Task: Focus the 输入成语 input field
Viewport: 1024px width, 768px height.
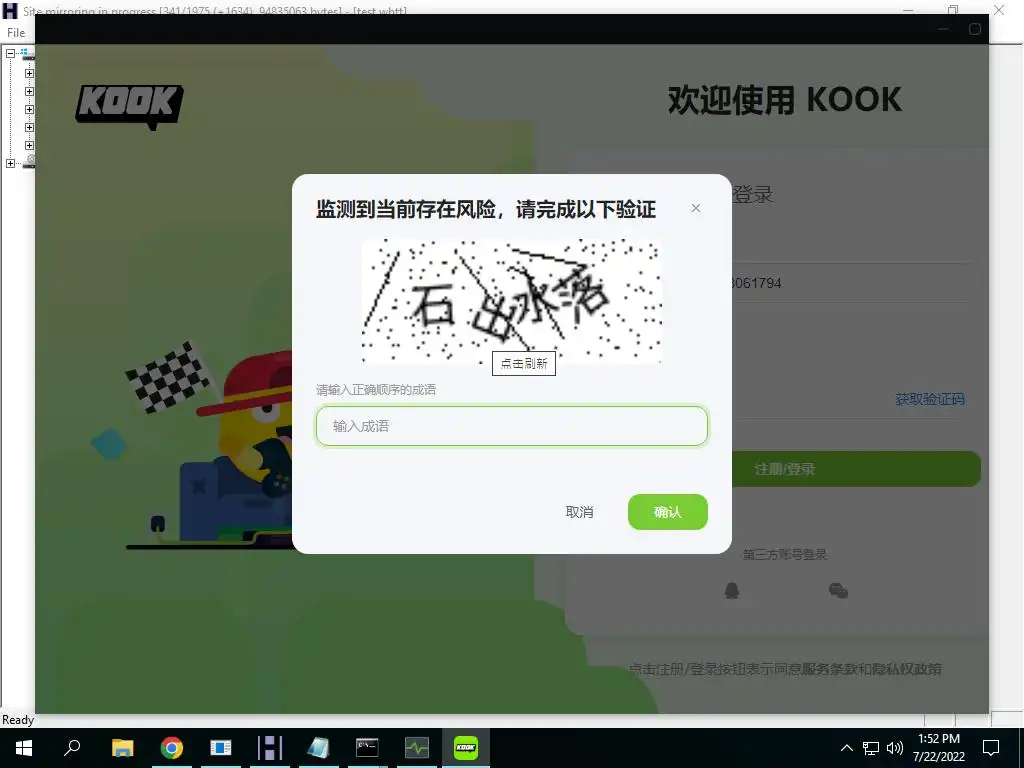Action: 511,426
